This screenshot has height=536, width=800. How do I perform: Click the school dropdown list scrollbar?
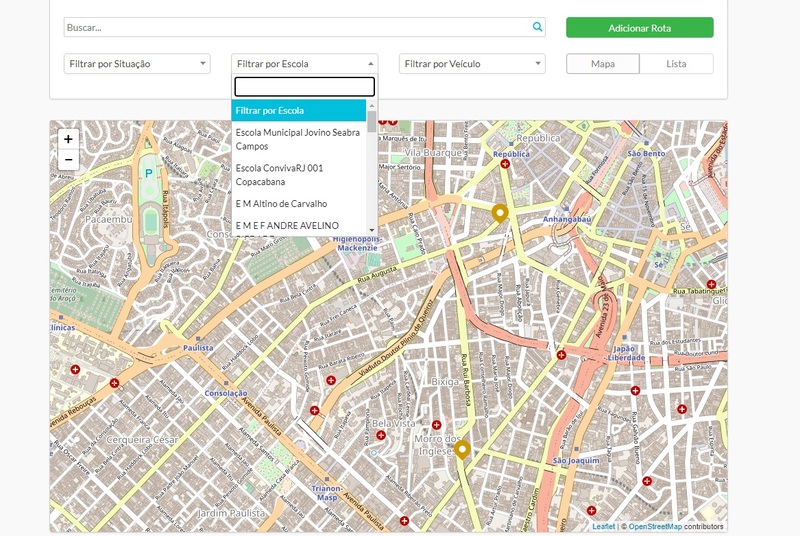click(x=372, y=122)
